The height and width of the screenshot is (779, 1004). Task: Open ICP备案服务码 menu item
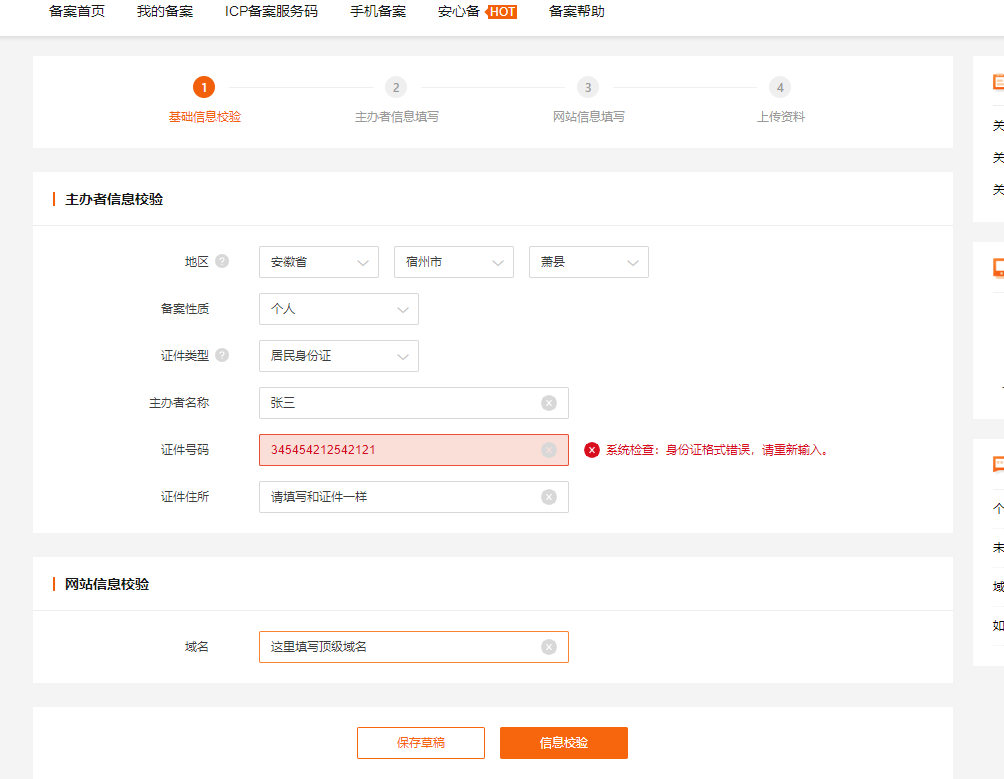pyautogui.click(x=271, y=12)
